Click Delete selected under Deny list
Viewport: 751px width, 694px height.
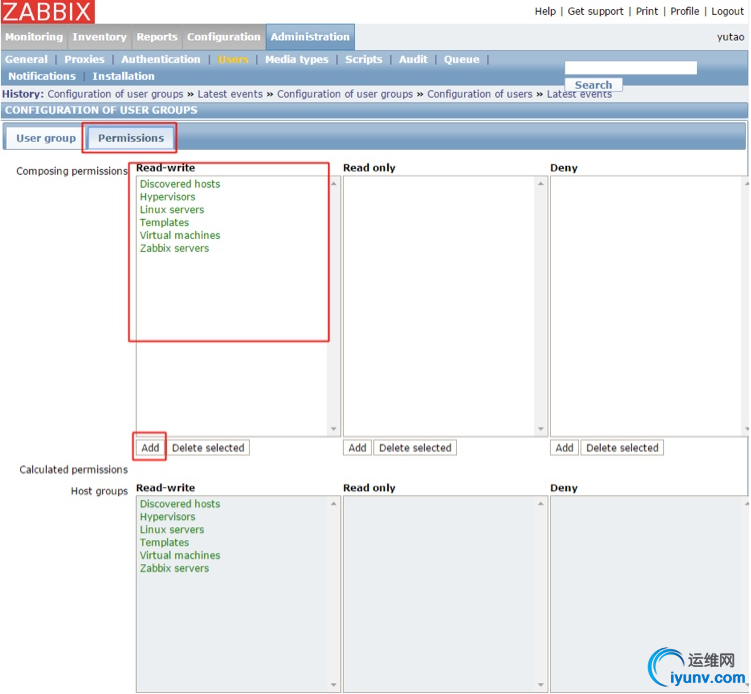coord(622,448)
